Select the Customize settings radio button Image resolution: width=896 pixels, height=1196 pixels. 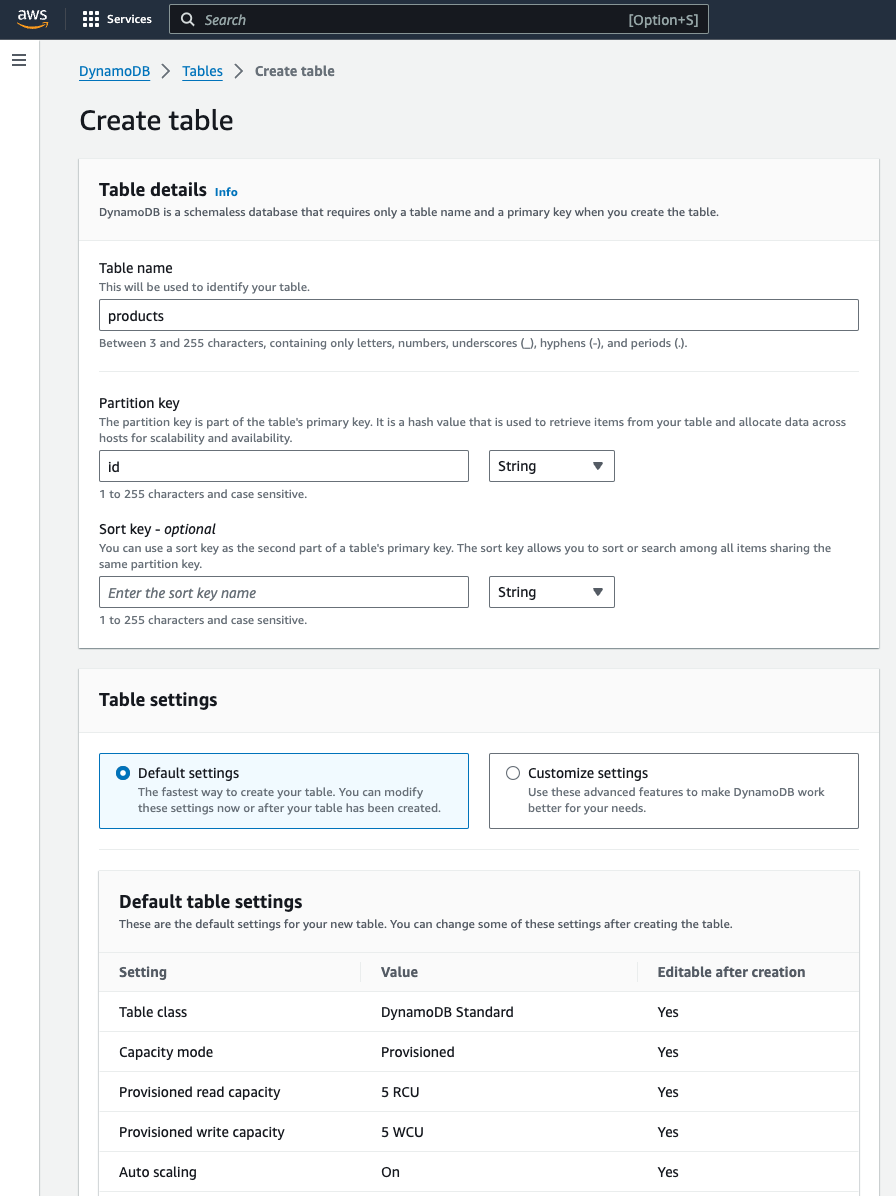tap(513, 772)
